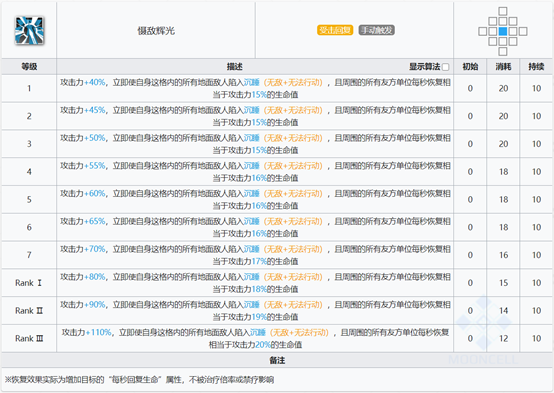Click the 慑敌辉光 skill icon
Viewport: 554px width, 393px height.
(x=29, y=30)
